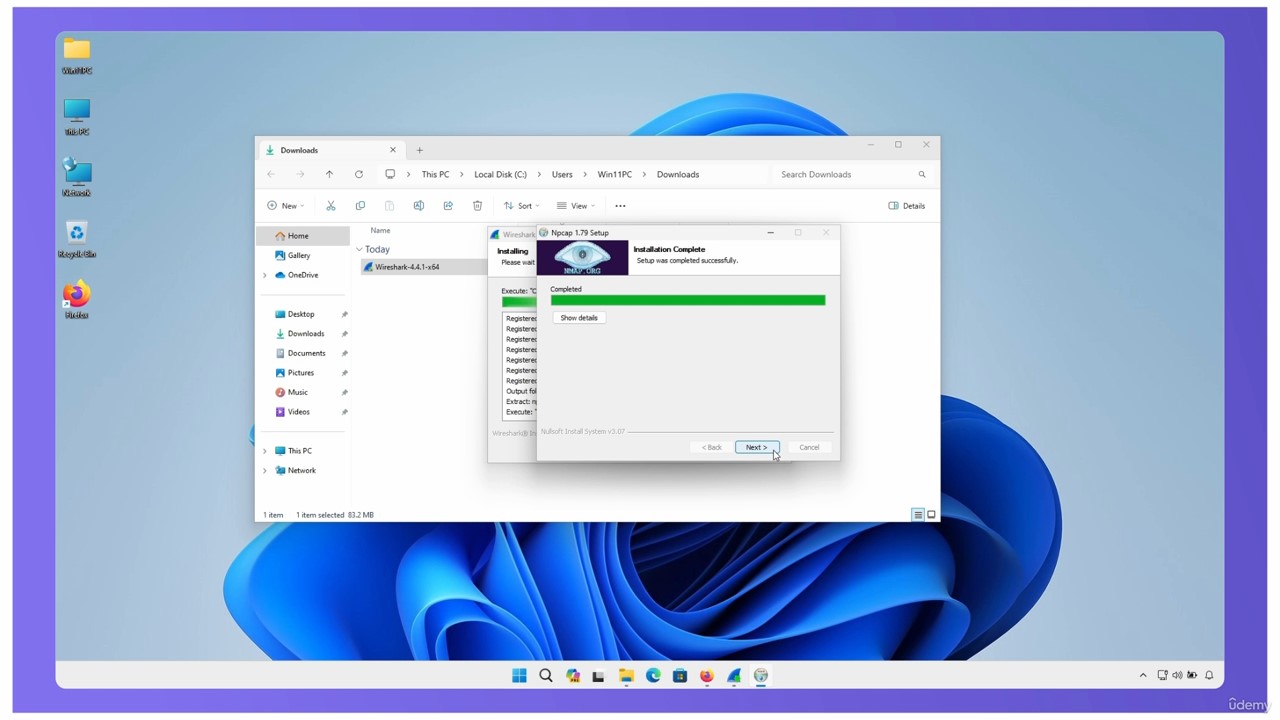Click the Copy icon in Explorer toolbar
The height and width of the screenshot is (720, 1280).
[360, 206]
